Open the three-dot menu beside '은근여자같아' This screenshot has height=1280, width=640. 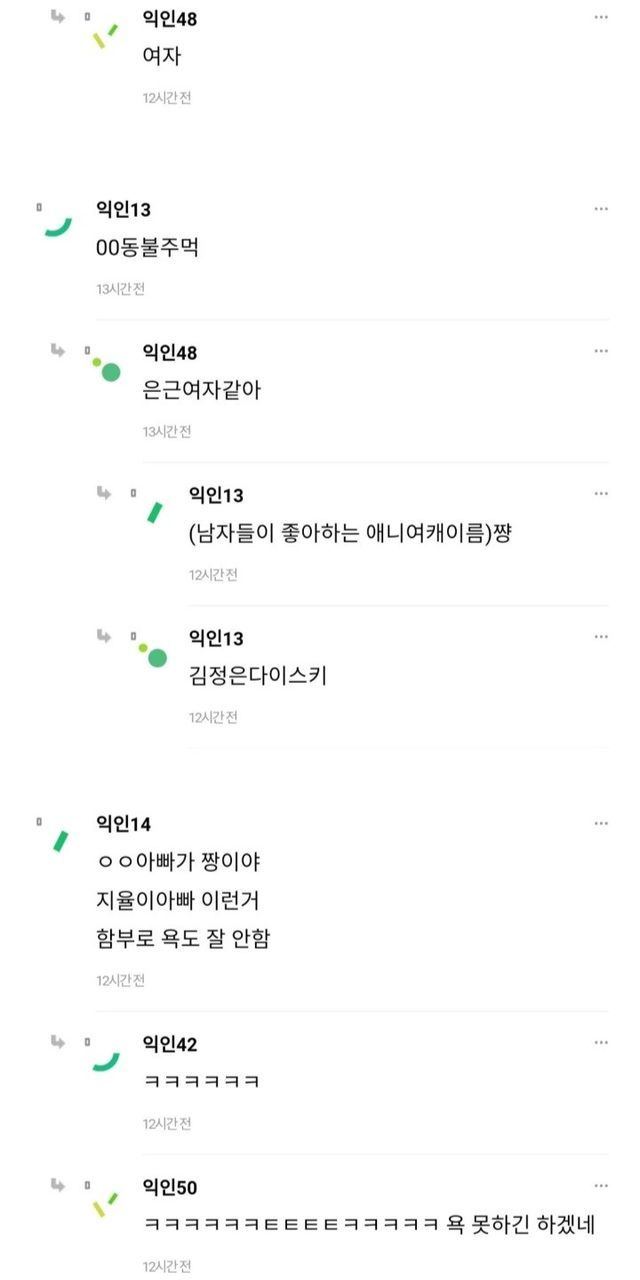coord(600,351)
